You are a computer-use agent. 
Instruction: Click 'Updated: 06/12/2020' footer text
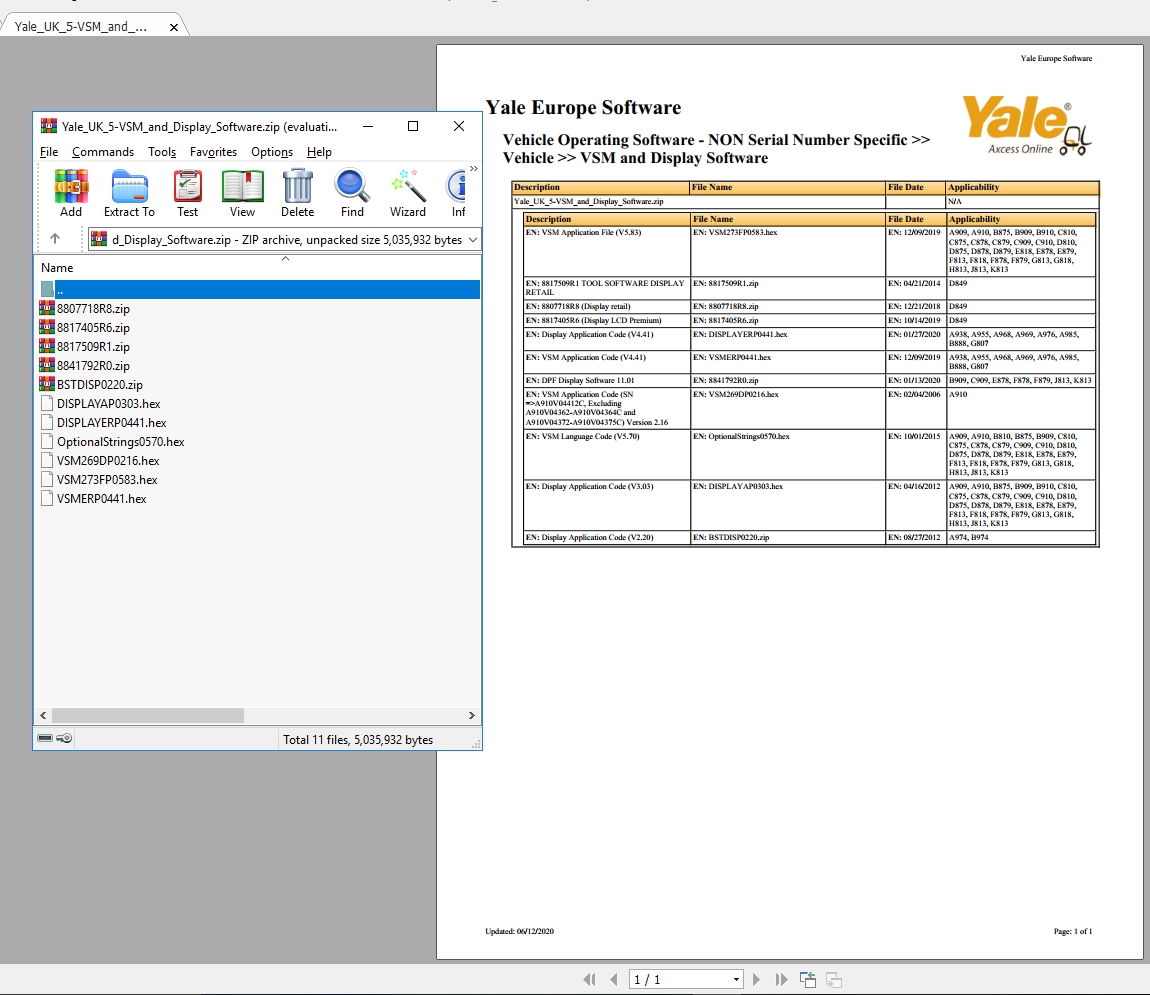519,931
